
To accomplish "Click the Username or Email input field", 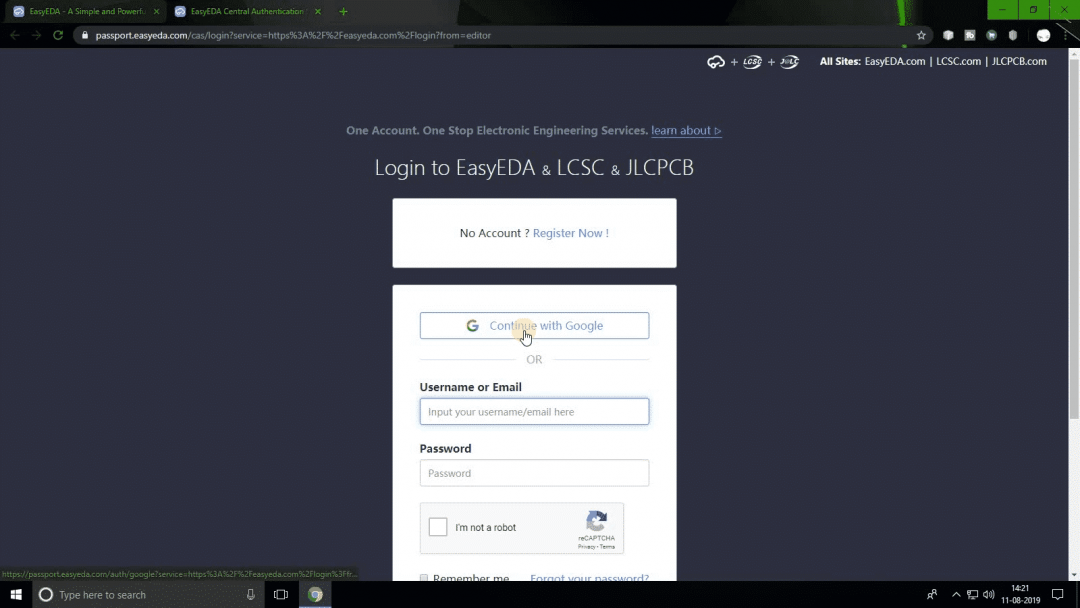I will click(x=534, y=412).
